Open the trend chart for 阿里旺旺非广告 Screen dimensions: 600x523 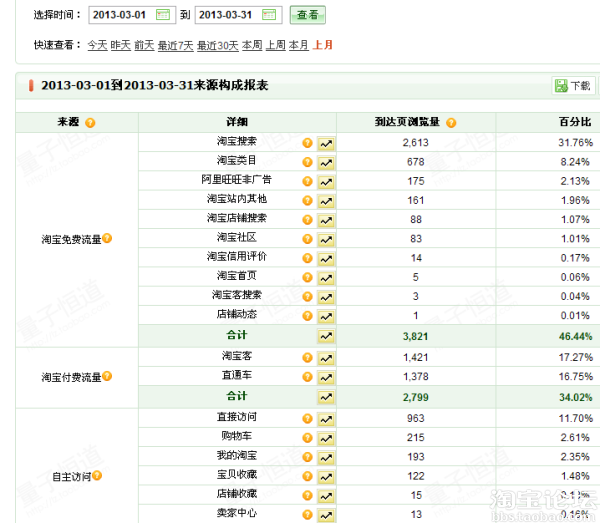pyautogui.click(x=326, y=182)
